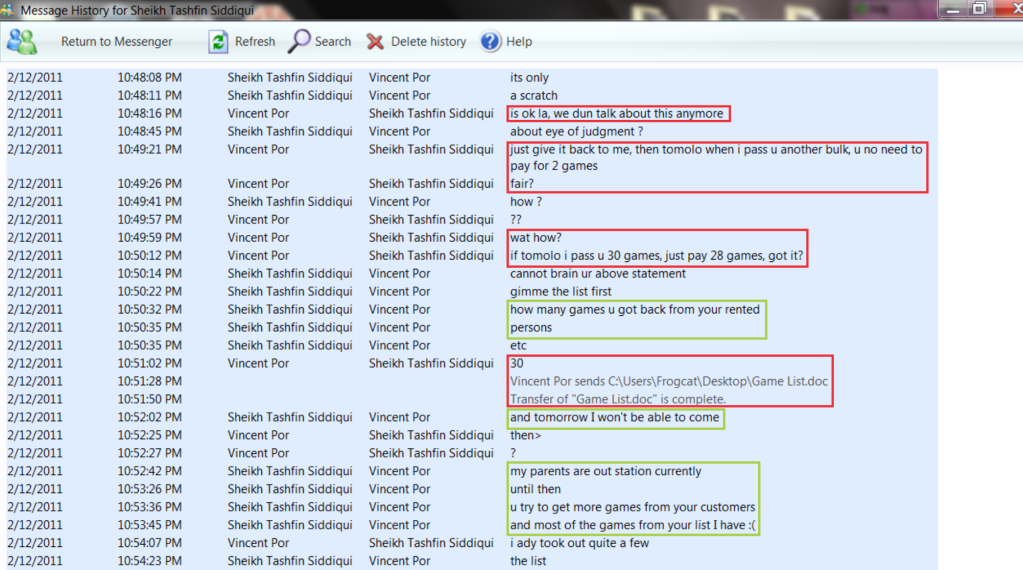Select the 'Game List.doc' file sent line
Image resolution: width=1023 pixels, height=570 pixels.
point(668,382)
